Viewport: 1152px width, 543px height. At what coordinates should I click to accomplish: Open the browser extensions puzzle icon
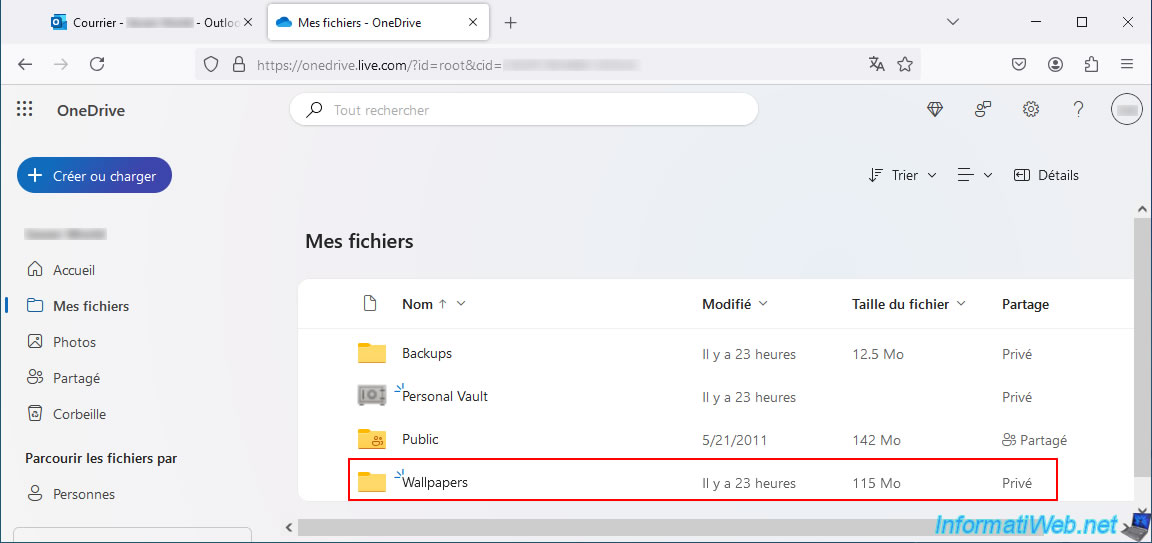pyautogui.click(x=1091, y=64)
